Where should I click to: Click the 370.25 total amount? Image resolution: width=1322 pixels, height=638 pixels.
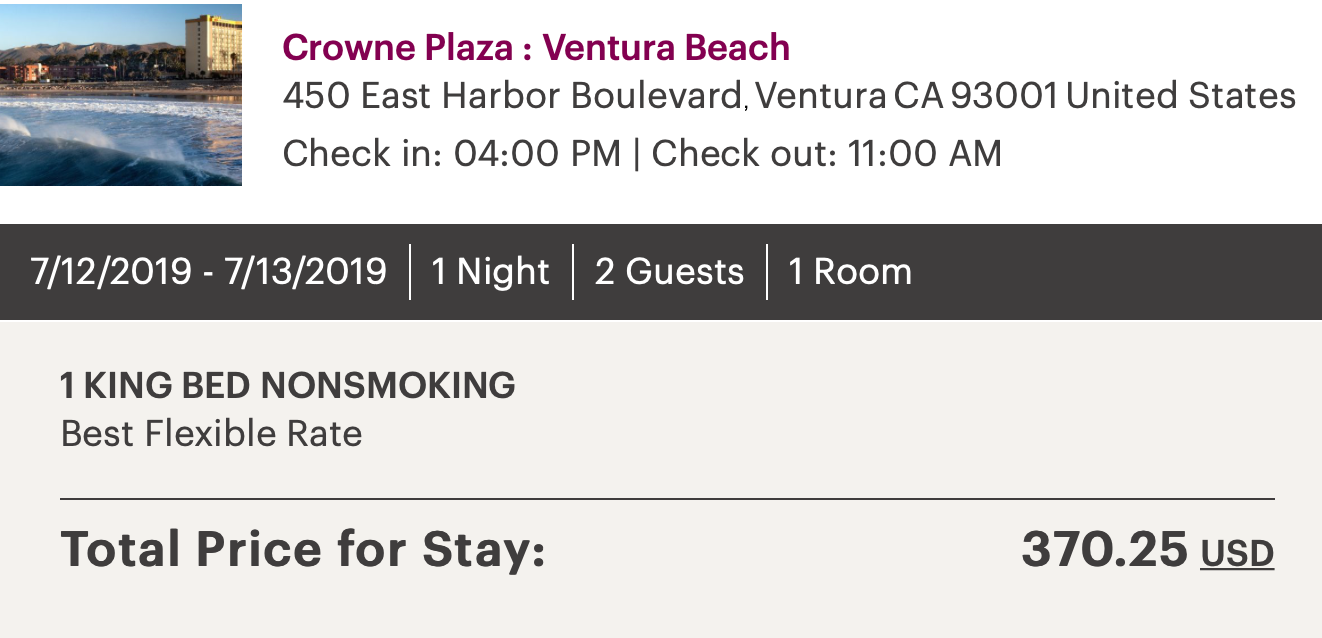(x=1104, y=550)
